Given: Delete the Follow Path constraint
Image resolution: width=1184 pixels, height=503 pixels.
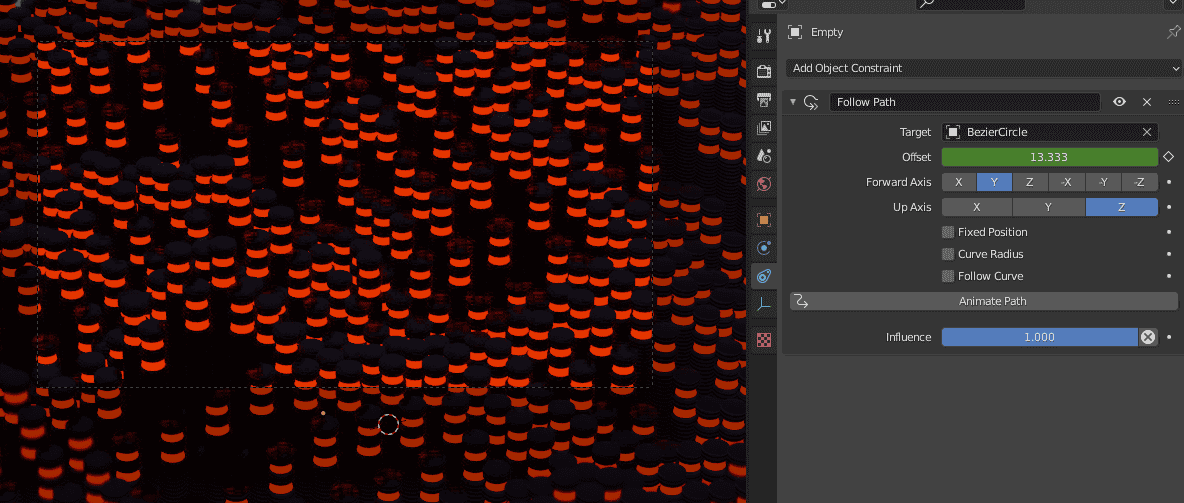Looking at the screenshot, I should tap(1147, 102).
